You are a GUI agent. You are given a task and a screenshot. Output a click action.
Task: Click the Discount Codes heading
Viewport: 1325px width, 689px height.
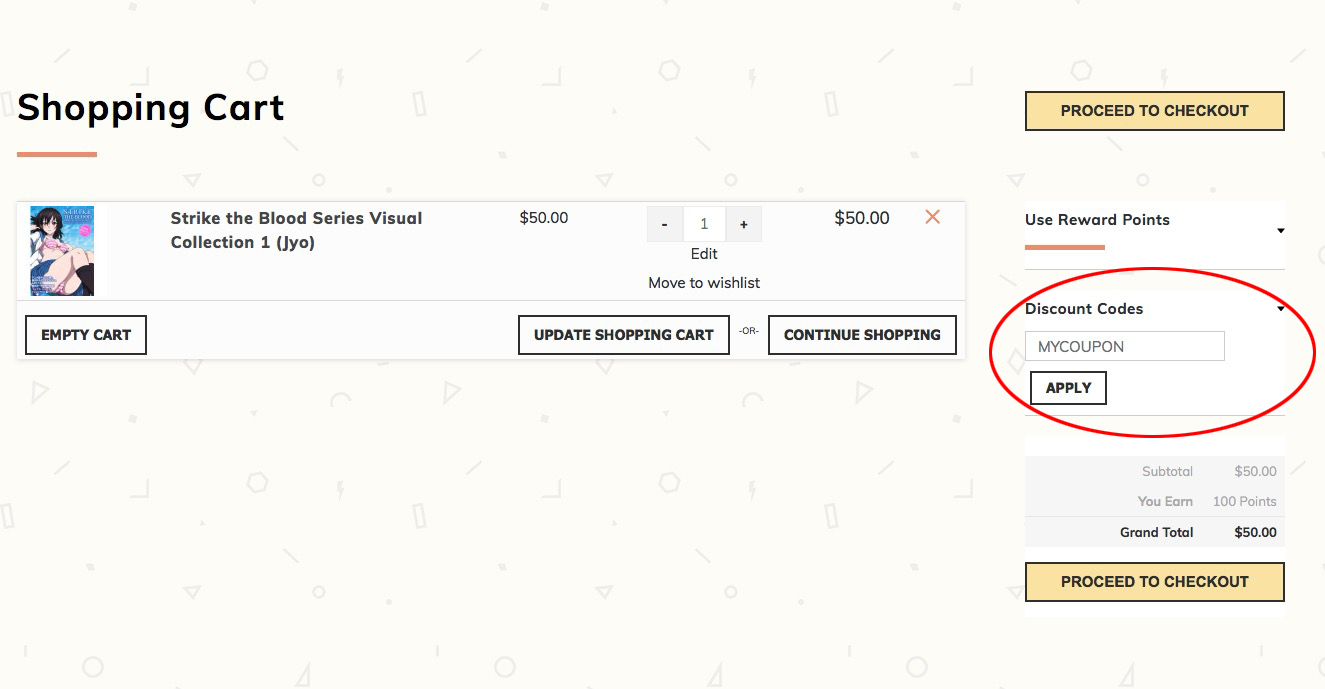pyautogui.click(x=1084, y=309)
